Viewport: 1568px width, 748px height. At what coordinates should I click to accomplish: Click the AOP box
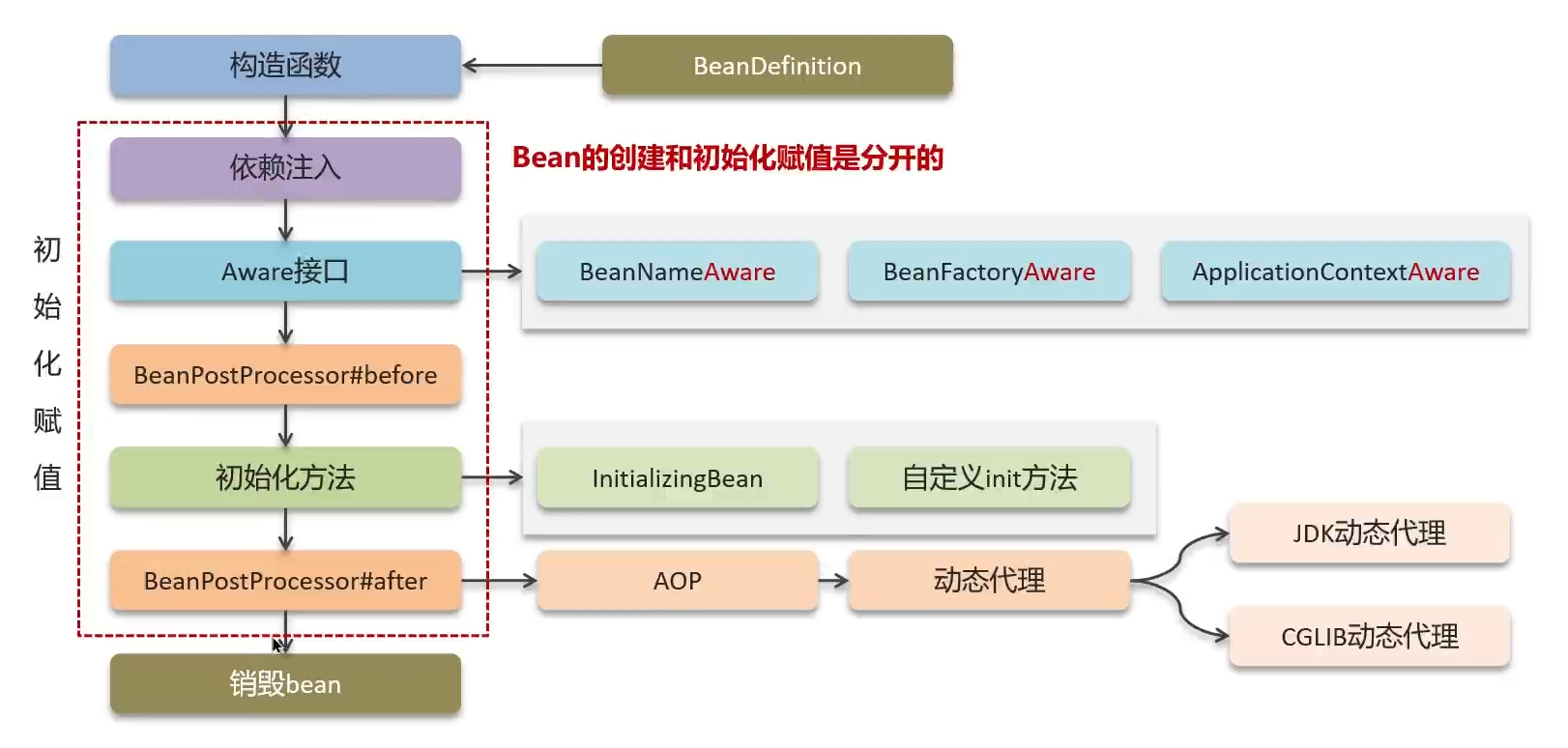coord(677,581)
